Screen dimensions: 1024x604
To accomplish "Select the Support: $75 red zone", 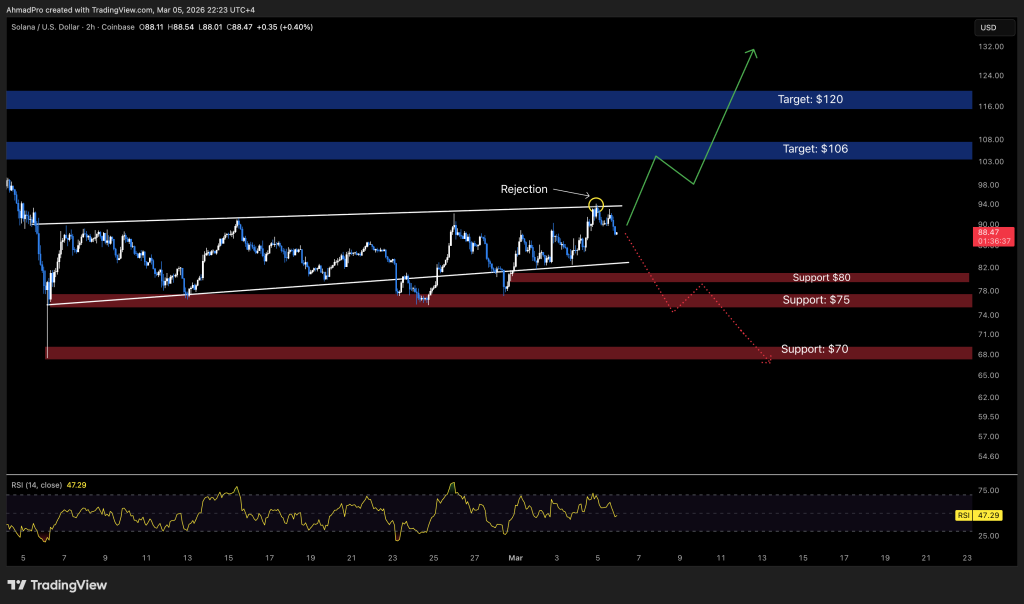I will click(400, 300).
